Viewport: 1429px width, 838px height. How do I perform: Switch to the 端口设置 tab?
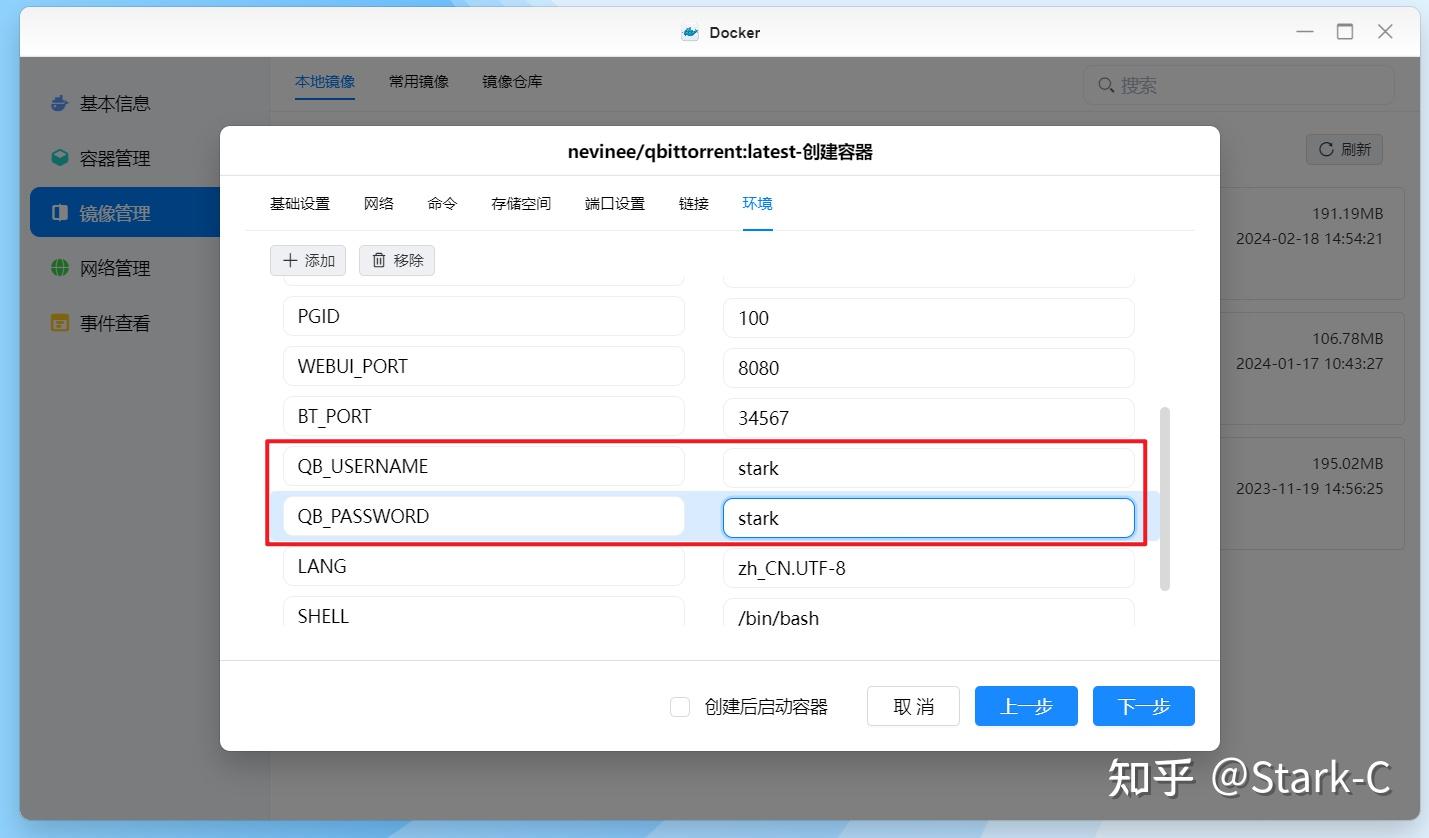click(x=613, y=203)
